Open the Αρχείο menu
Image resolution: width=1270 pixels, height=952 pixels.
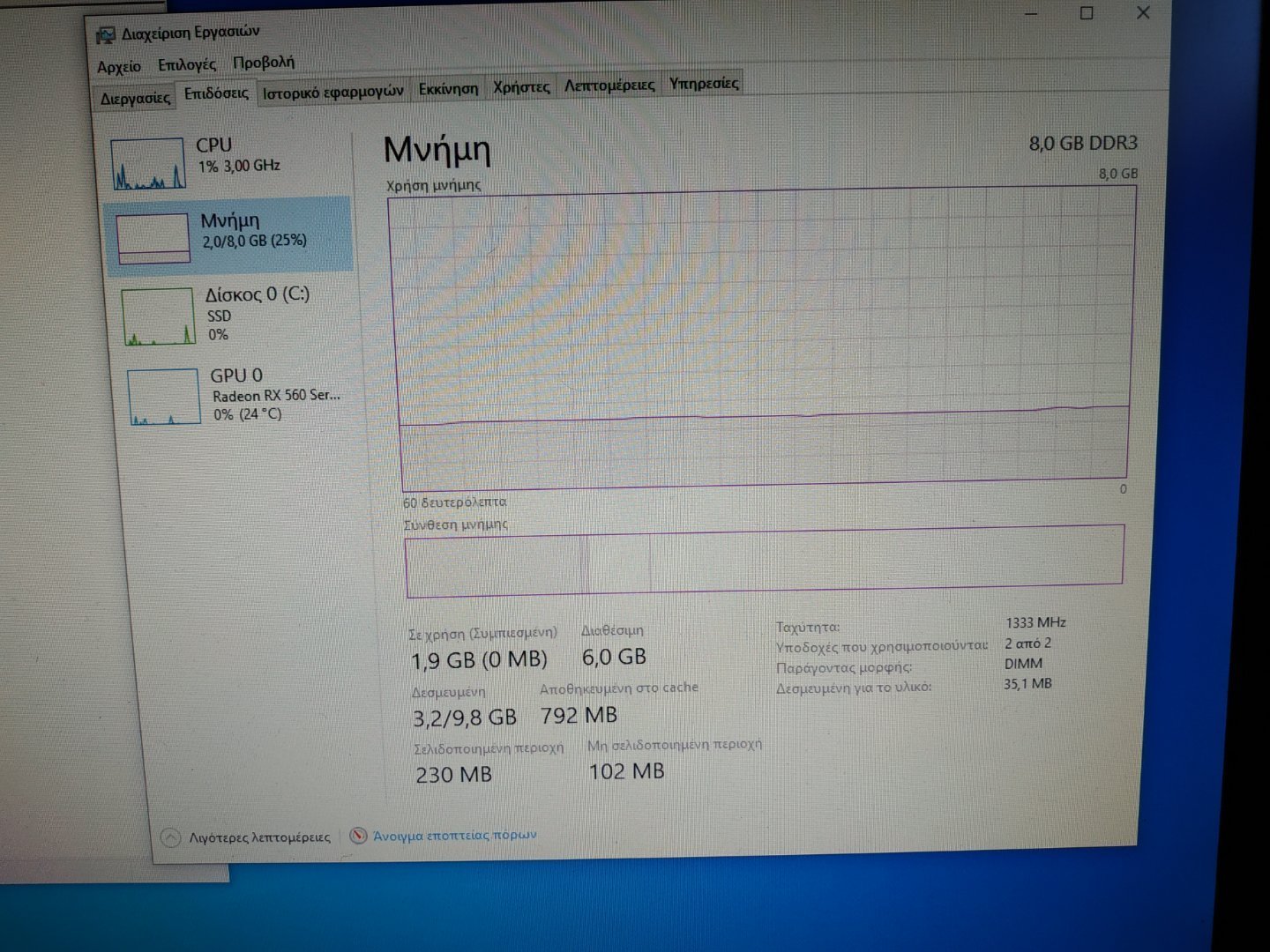click(119, 67)
